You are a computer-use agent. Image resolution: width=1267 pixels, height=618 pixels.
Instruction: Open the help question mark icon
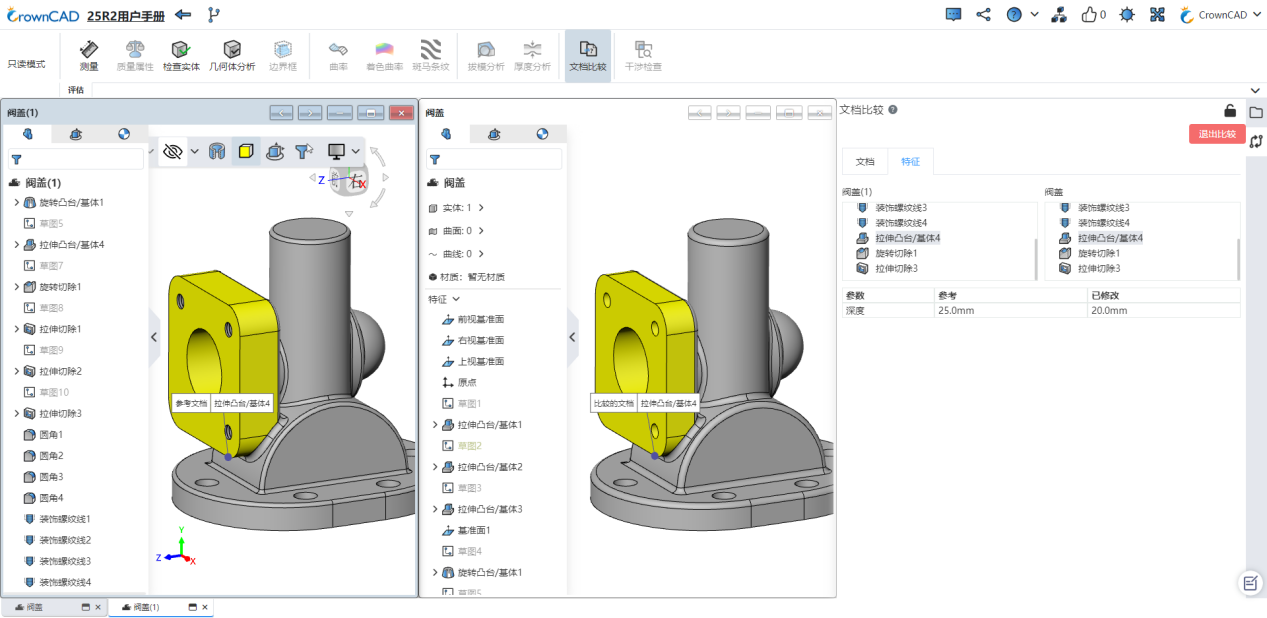pyautogui.click(x=1014, y=15)
